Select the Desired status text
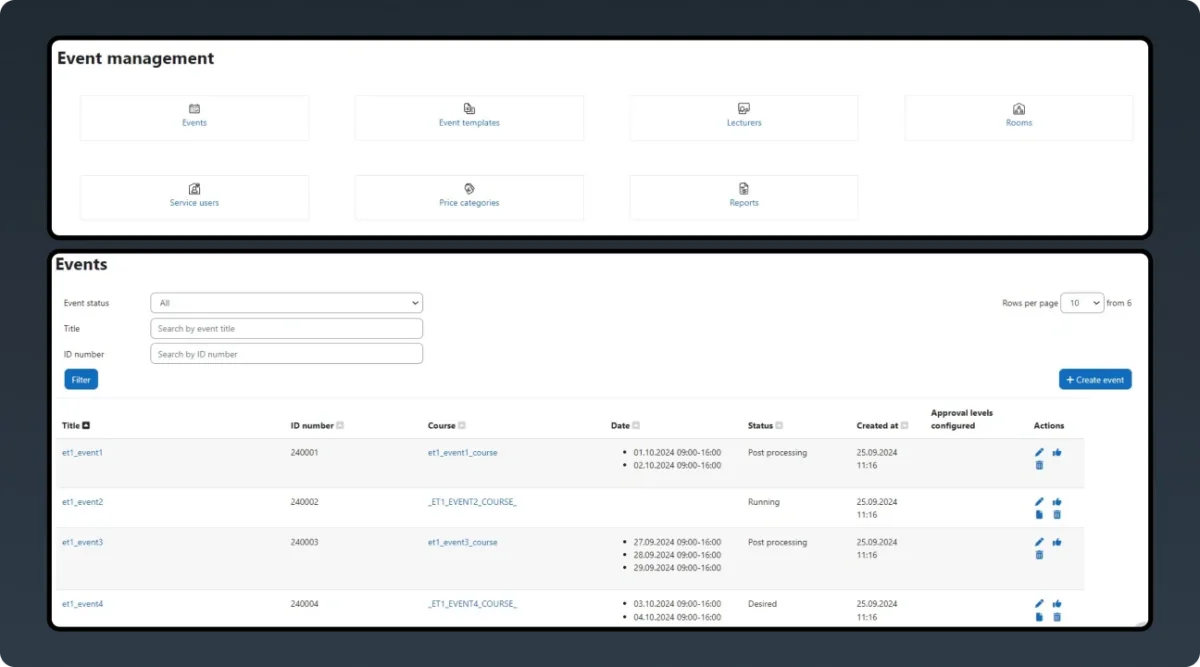 762,604
